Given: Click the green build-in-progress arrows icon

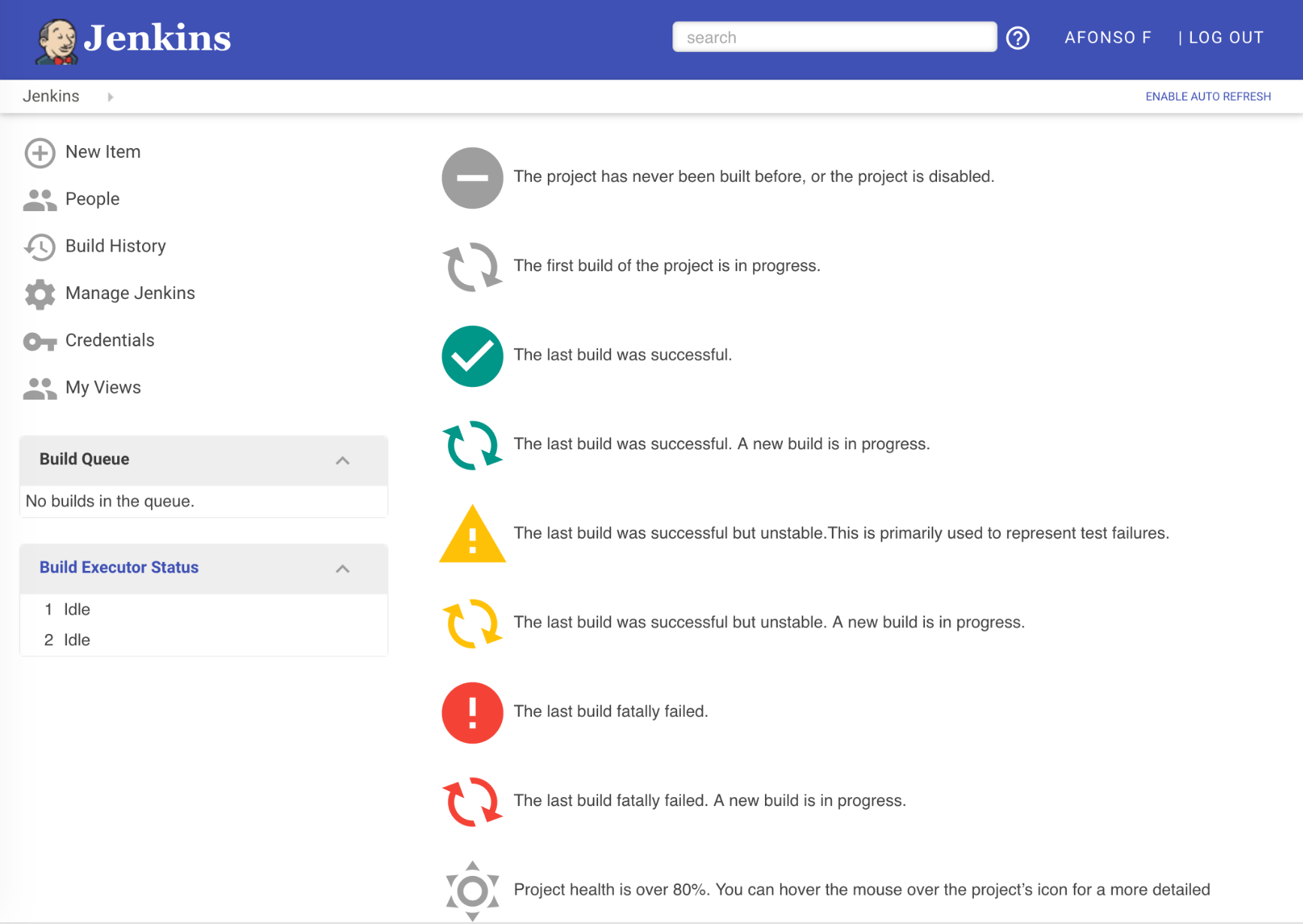Looking at the screenshot, I should click(472, 445).
